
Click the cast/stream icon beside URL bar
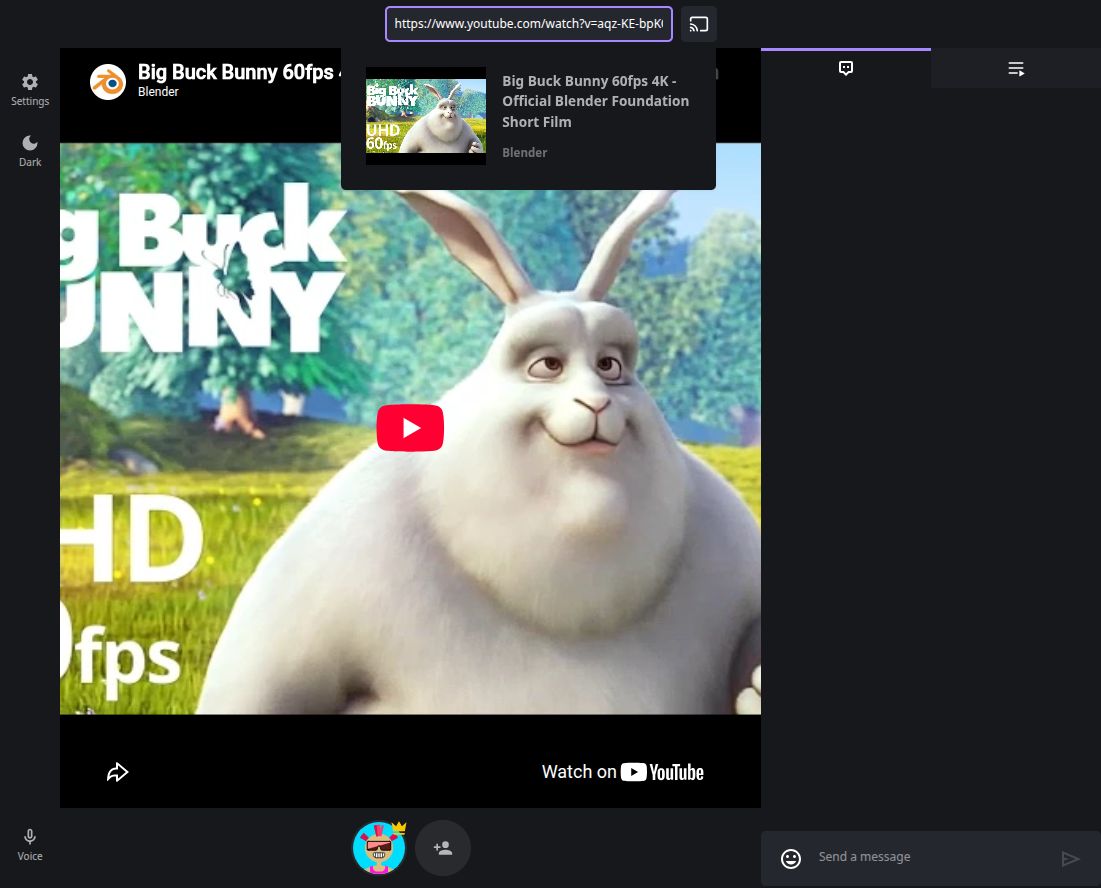point(699,25)
